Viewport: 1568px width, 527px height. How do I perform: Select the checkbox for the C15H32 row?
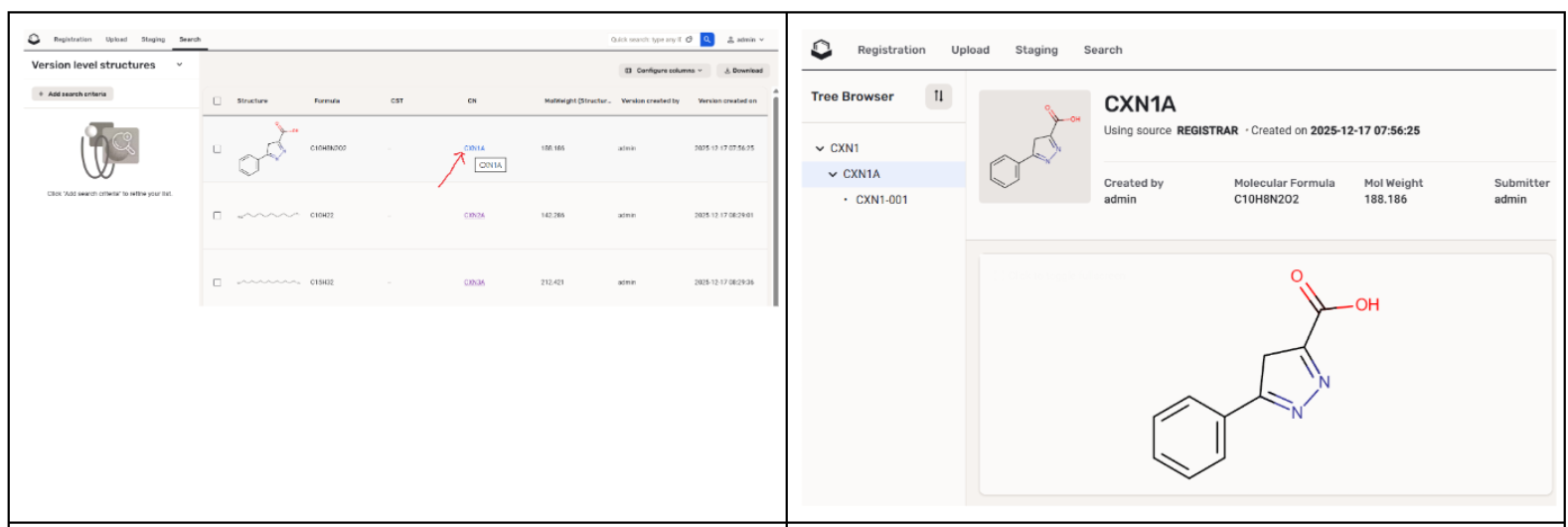(218, 282)
